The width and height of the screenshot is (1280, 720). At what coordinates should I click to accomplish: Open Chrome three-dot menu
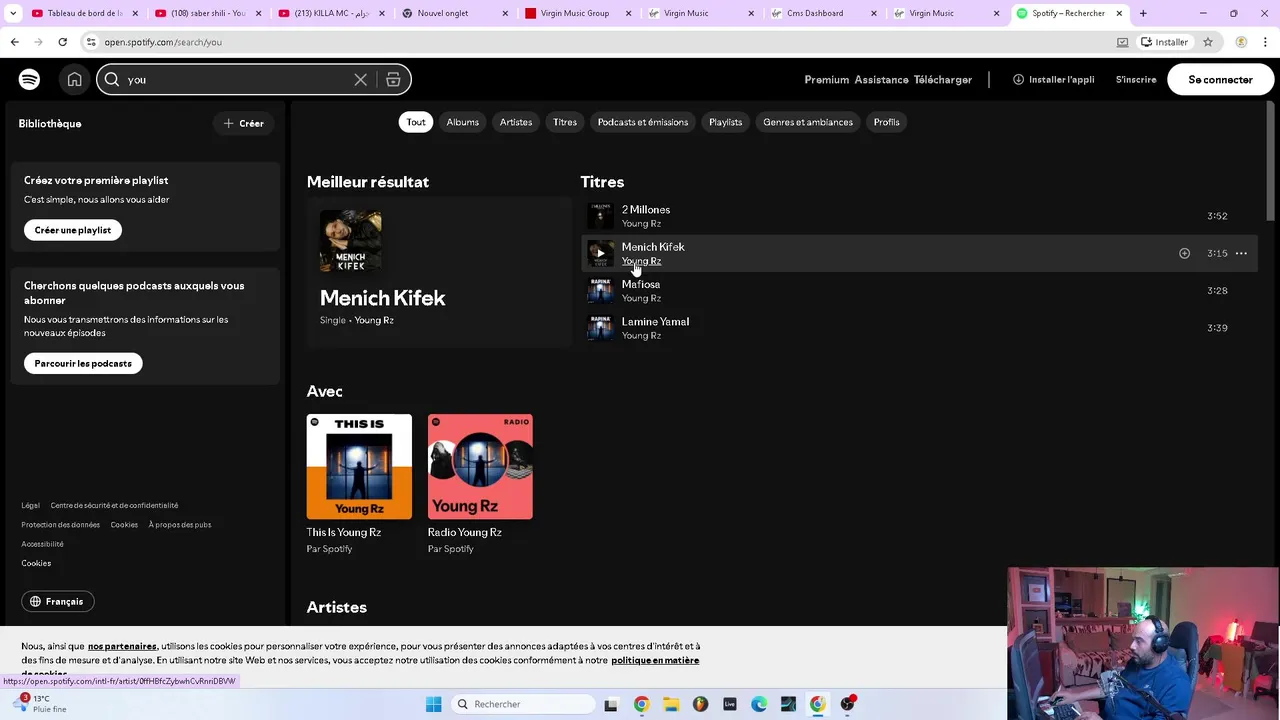click(1266, 42)
